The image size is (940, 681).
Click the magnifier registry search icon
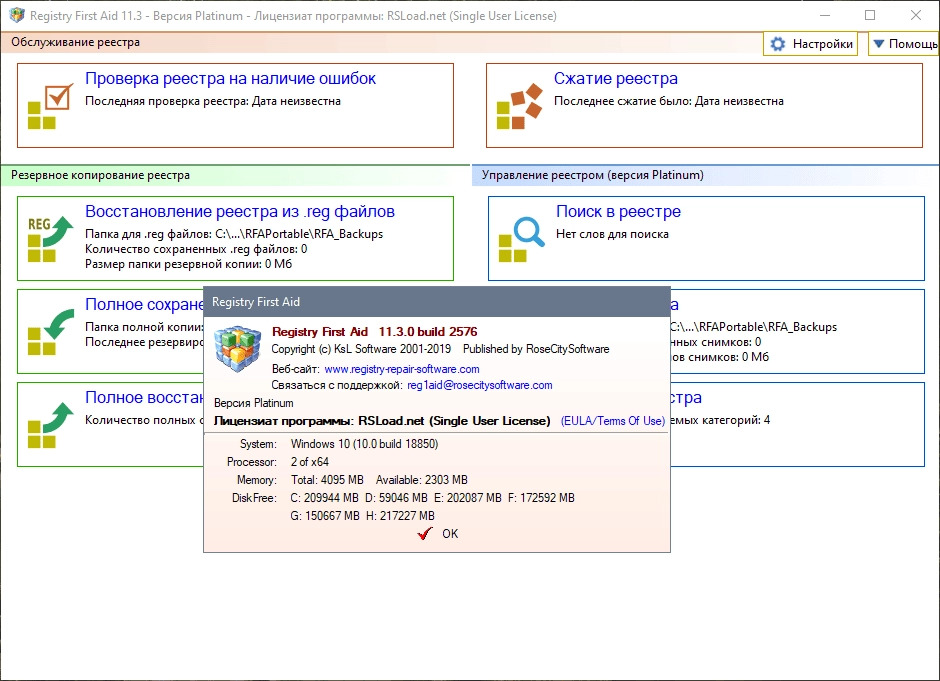(522, 239)
